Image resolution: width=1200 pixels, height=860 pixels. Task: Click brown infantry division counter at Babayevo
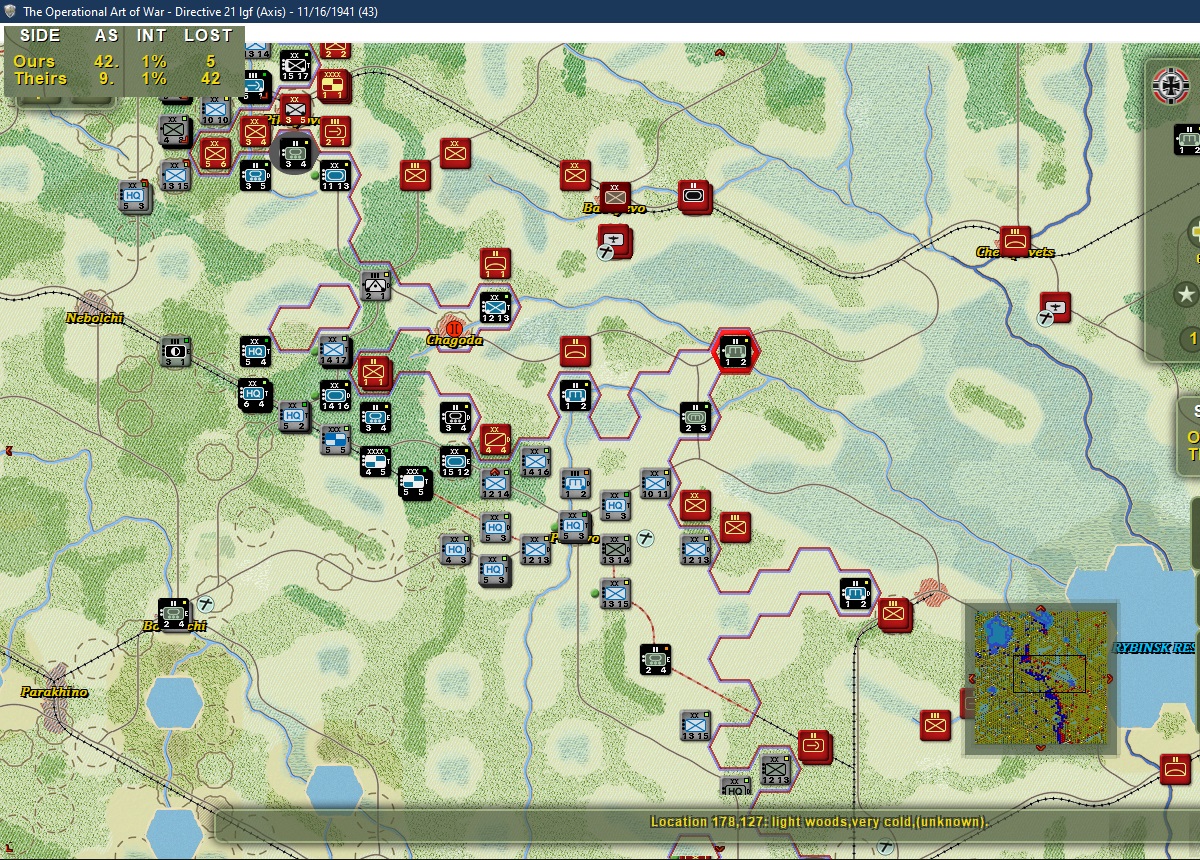[x=615, y=196]
